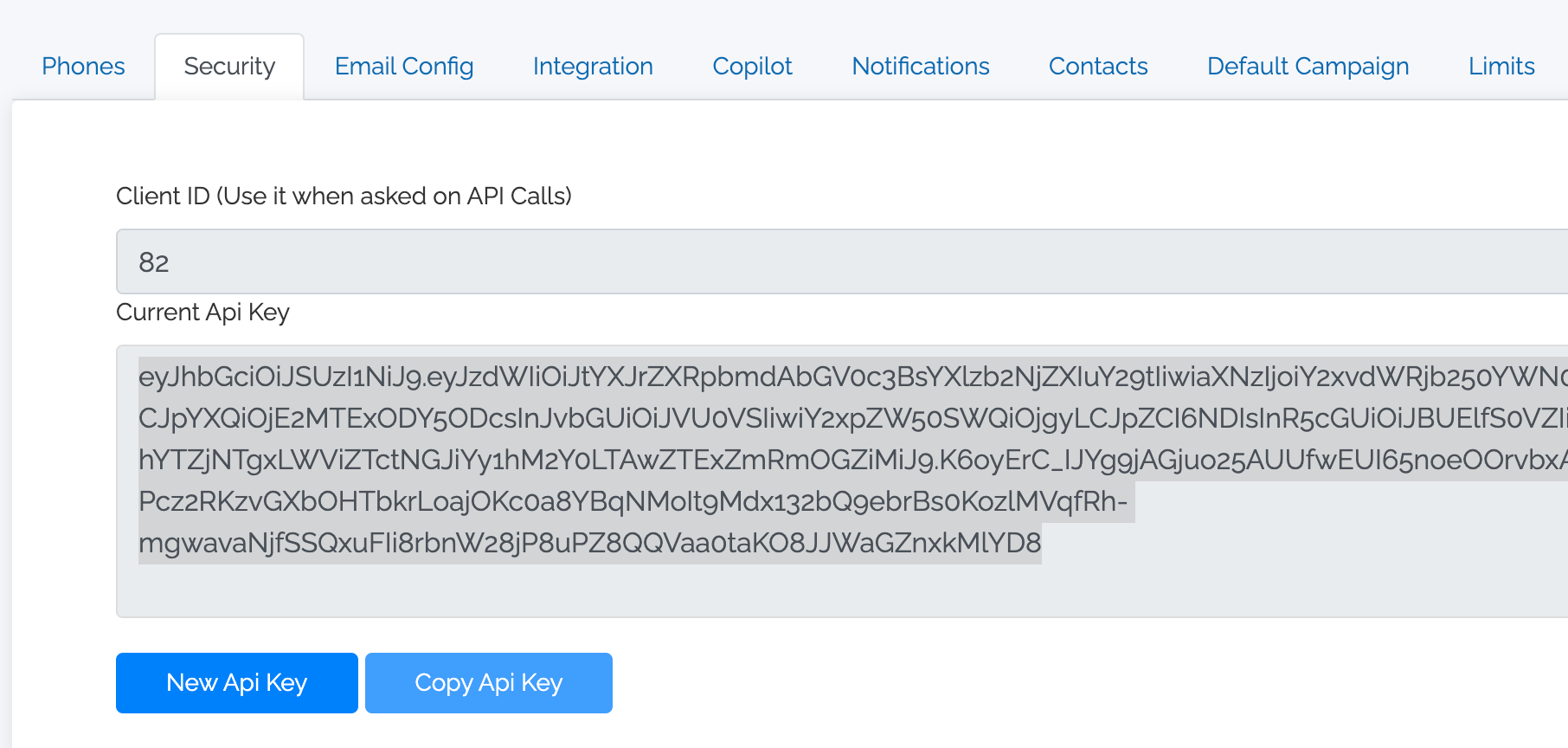Click the Client ID value 82
This screenshot has height=748, width=1568.
coord(156,263)
